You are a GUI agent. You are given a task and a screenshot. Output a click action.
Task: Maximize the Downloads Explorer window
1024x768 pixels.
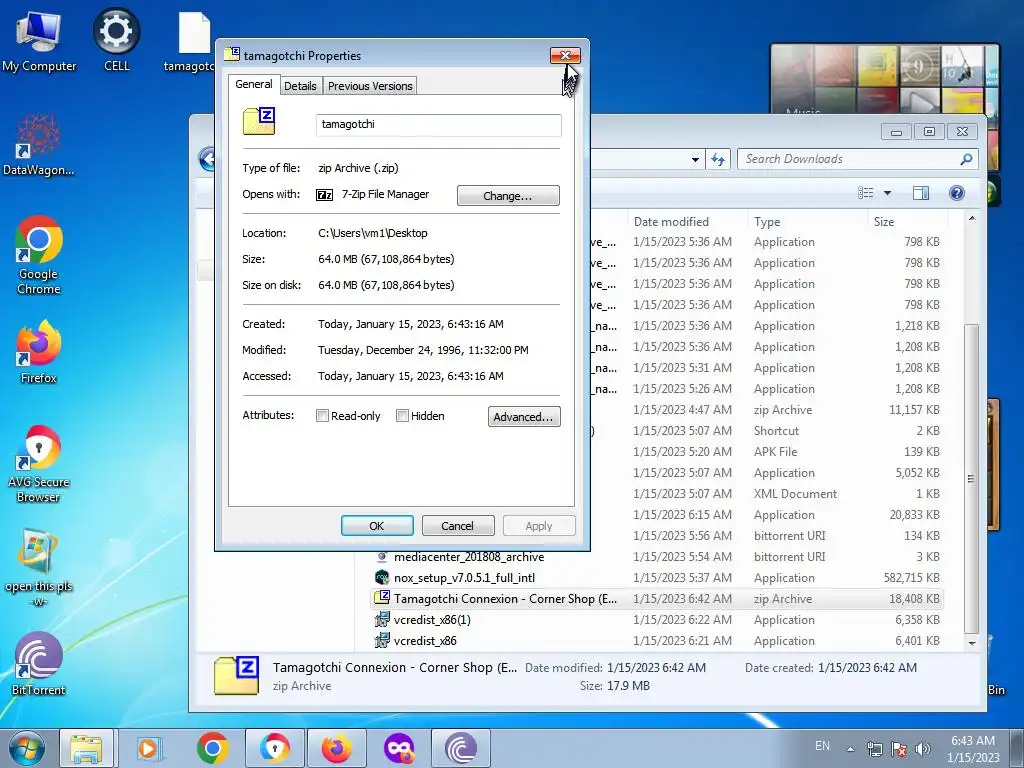(x=929, y=132)
